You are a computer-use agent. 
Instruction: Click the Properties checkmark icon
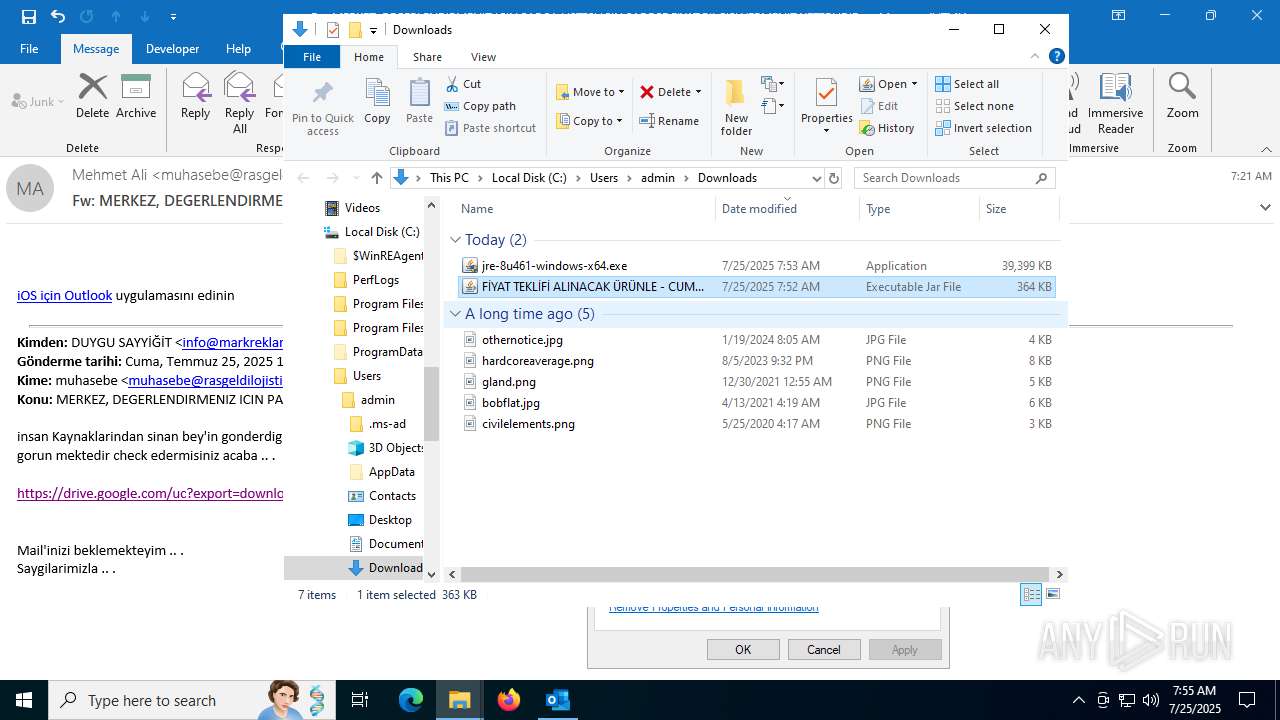826,93
